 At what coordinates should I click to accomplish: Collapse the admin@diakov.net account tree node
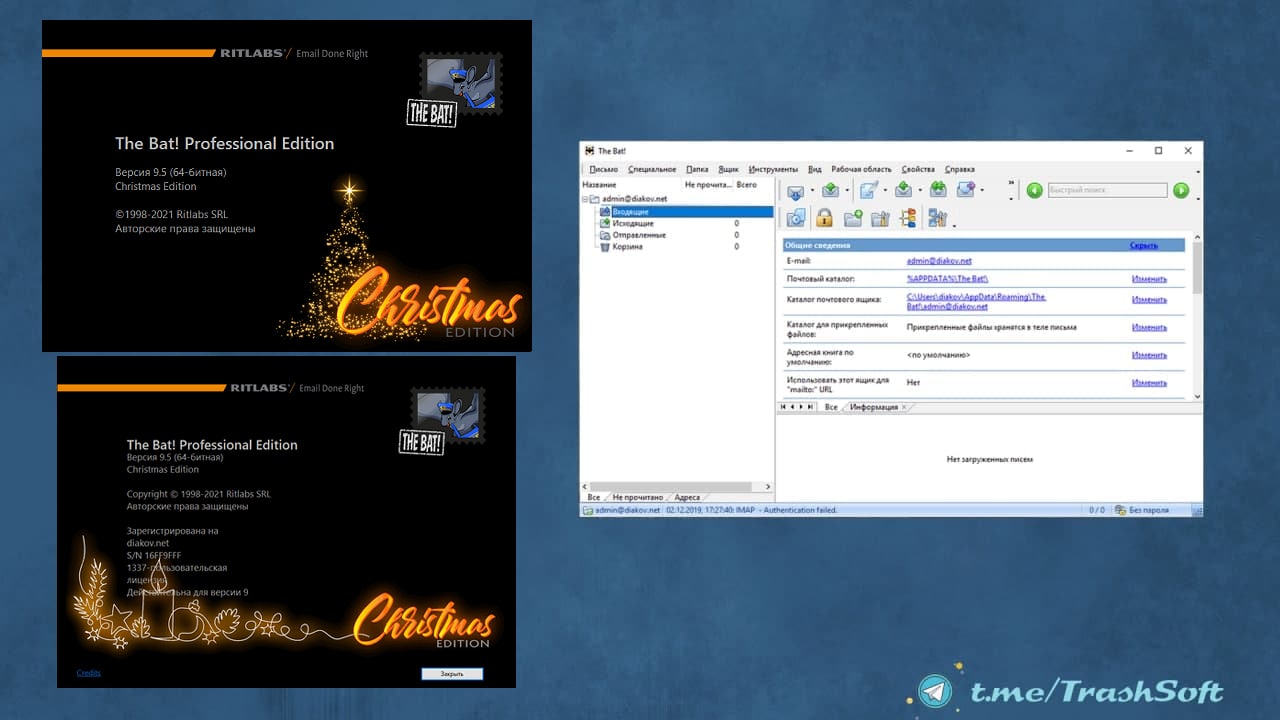point(585,199)
